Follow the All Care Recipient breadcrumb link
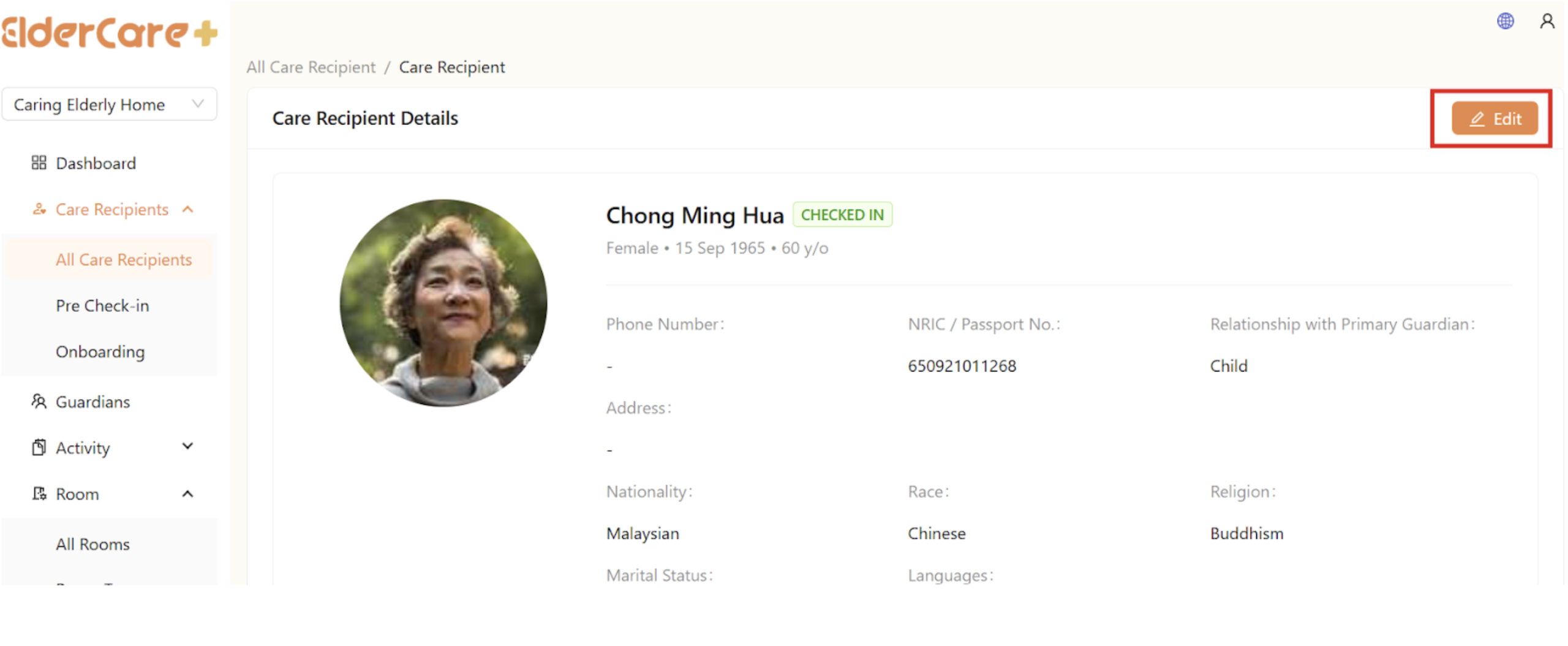 tap(311, 67)
